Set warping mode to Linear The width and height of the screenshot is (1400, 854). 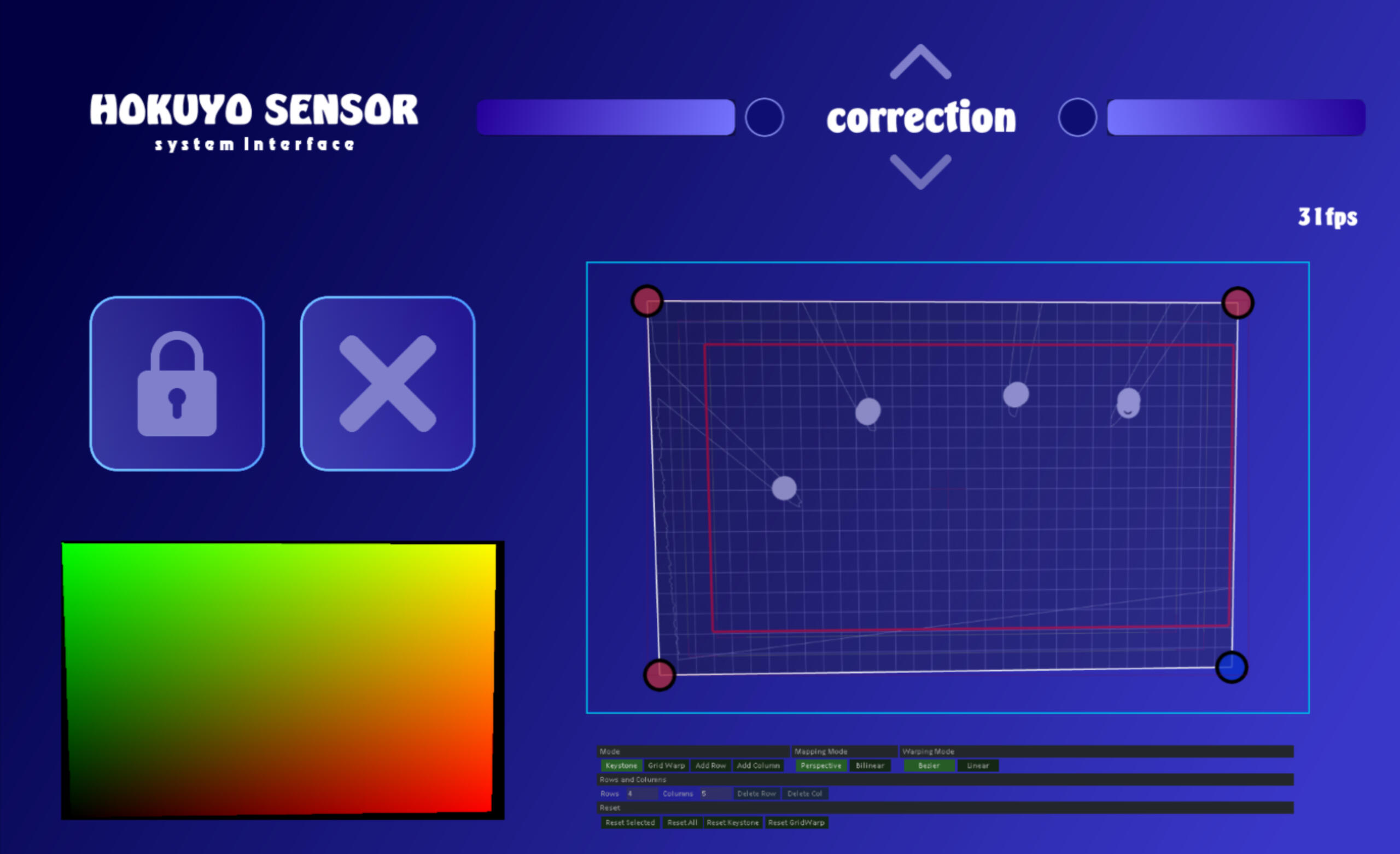click(977, 765)
